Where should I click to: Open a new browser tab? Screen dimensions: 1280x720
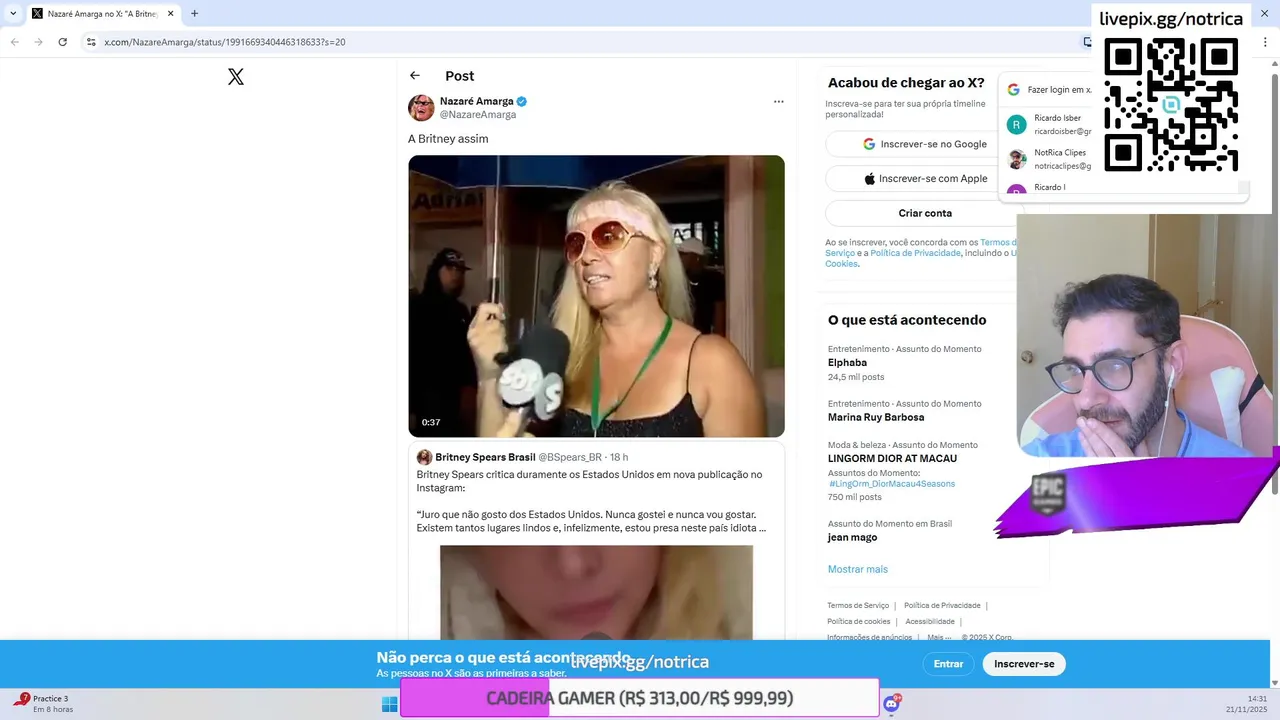[194, 14]
